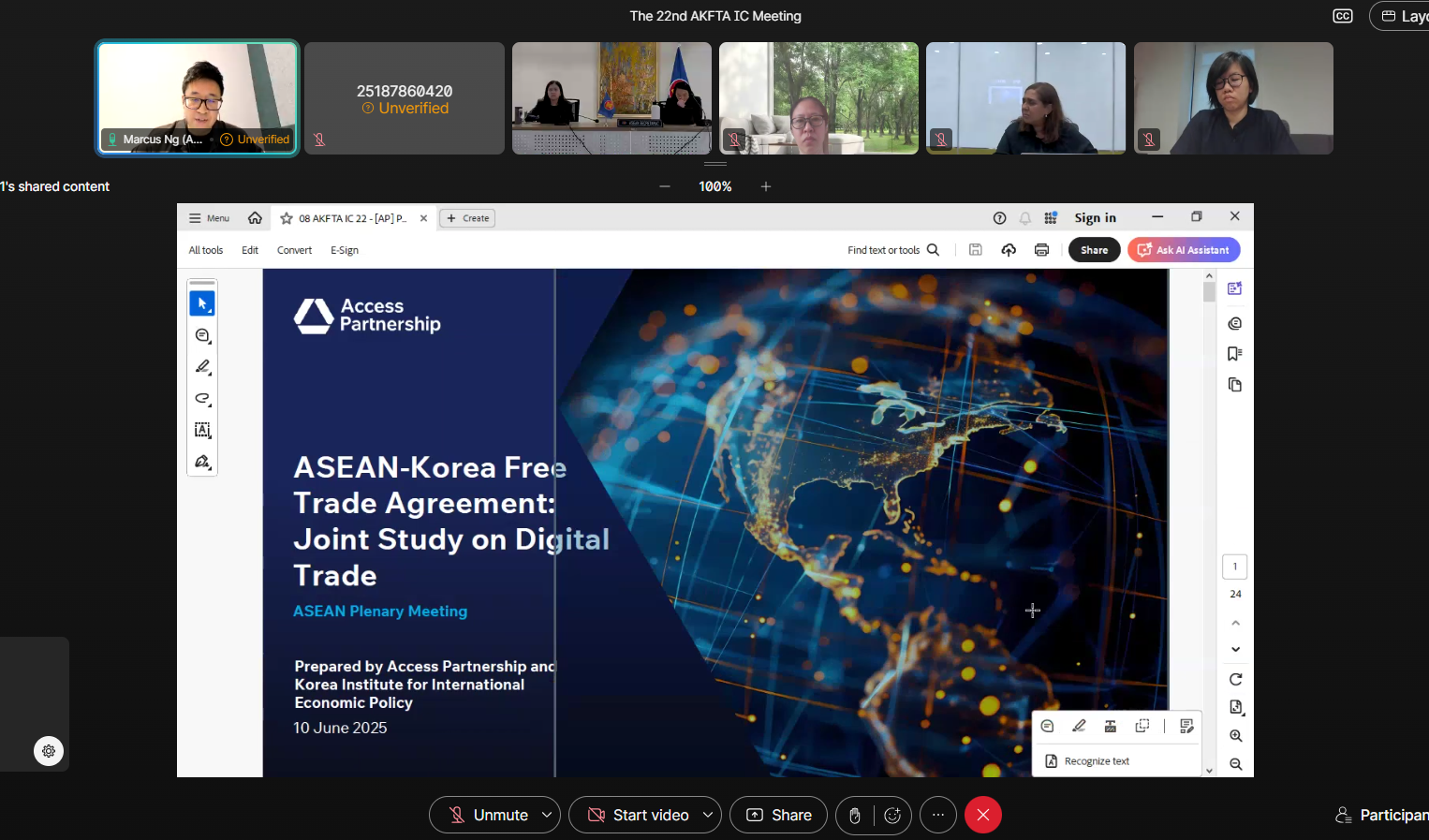Screen dimensions: 1429x840
Task: Open Acrobat notifications bell
Action: point(1025,218)
